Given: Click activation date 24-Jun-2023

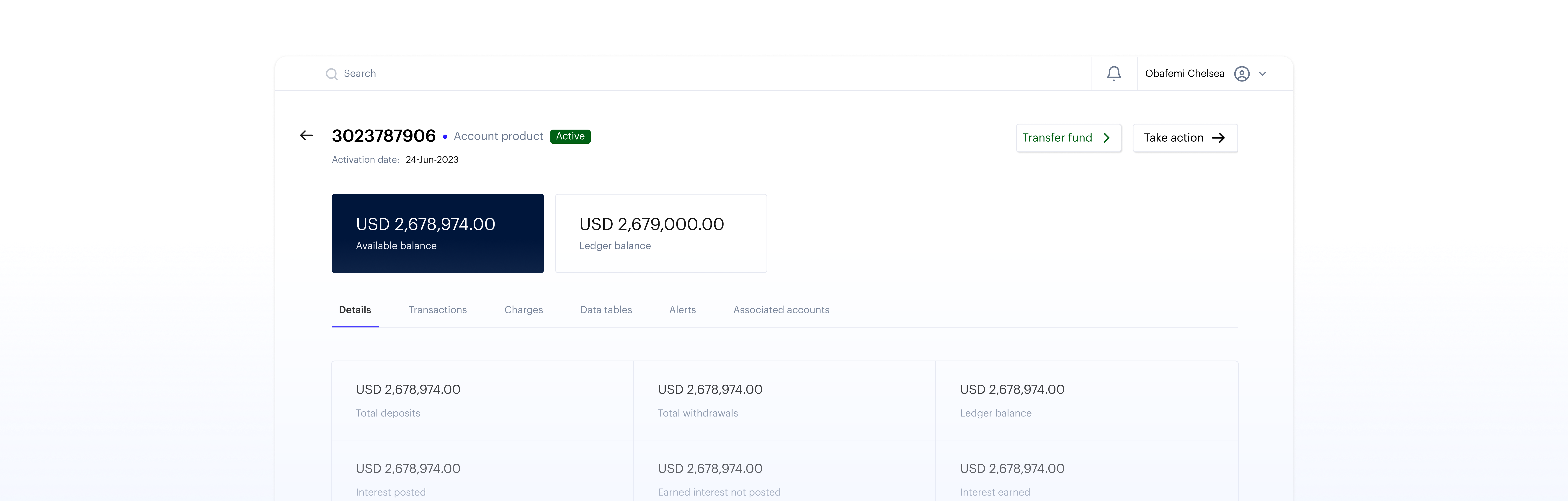Looking at the screenshot, I should [x=432, y=160].
